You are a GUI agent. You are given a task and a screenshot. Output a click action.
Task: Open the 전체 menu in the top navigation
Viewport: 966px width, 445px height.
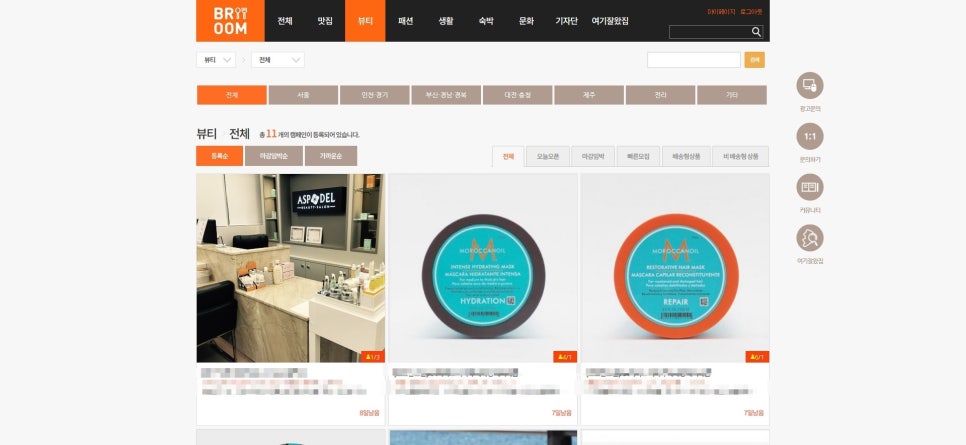pos(285,21)
